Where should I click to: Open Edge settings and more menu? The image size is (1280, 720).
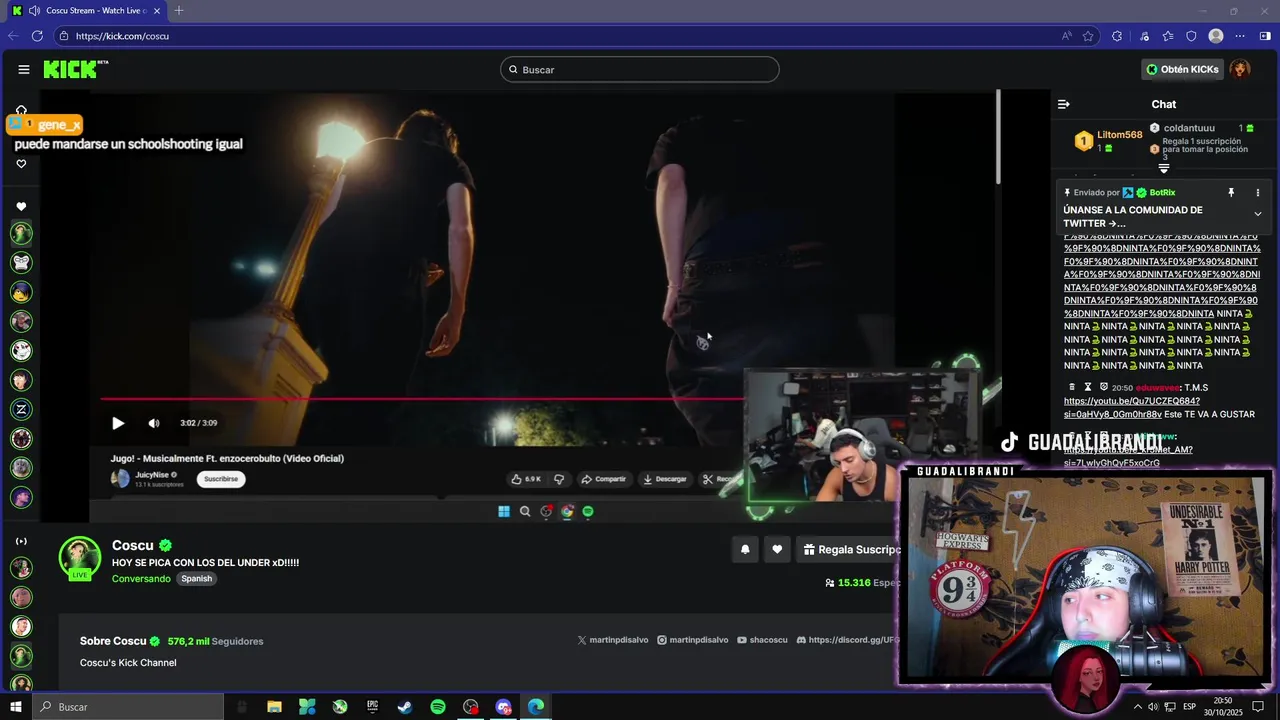(x=1240, y=36)
